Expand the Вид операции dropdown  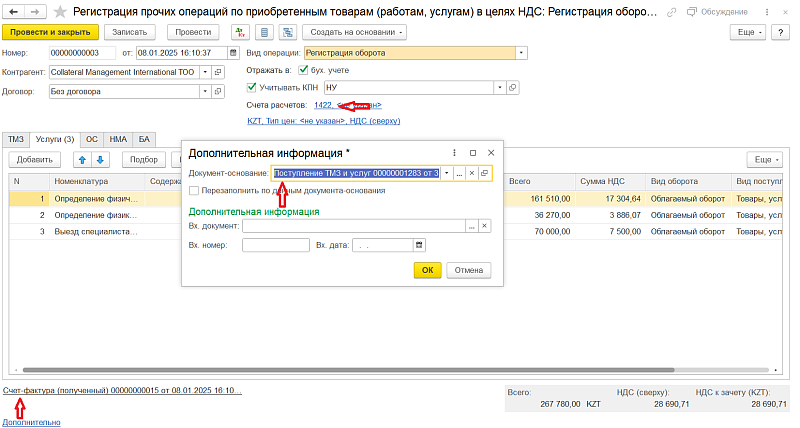(521, 53)
